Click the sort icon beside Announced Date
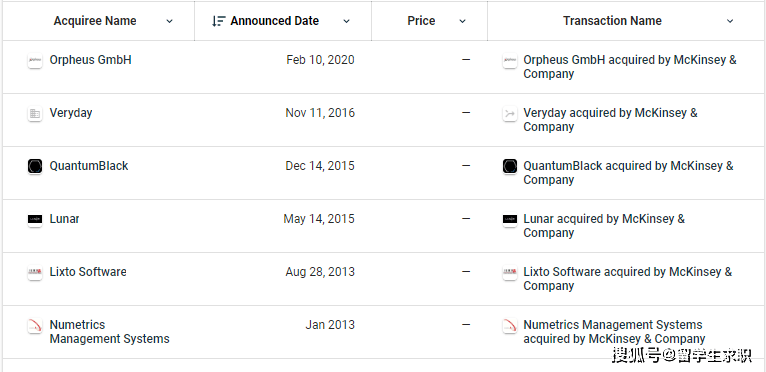Screen dimensions: 766x372 pyautogui.click(x=218, y=21)
